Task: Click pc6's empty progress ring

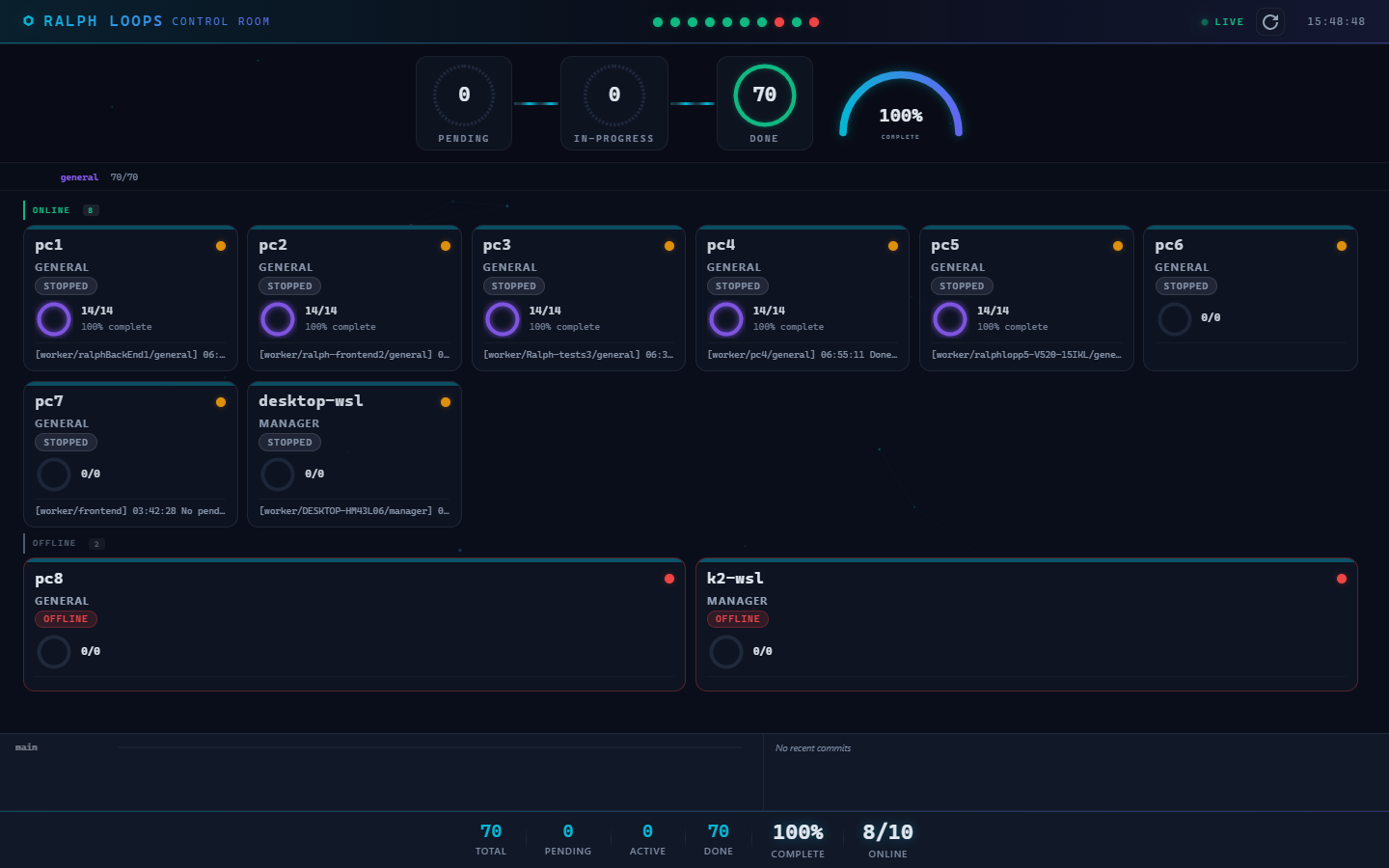Action: (x=1175, y=318)
